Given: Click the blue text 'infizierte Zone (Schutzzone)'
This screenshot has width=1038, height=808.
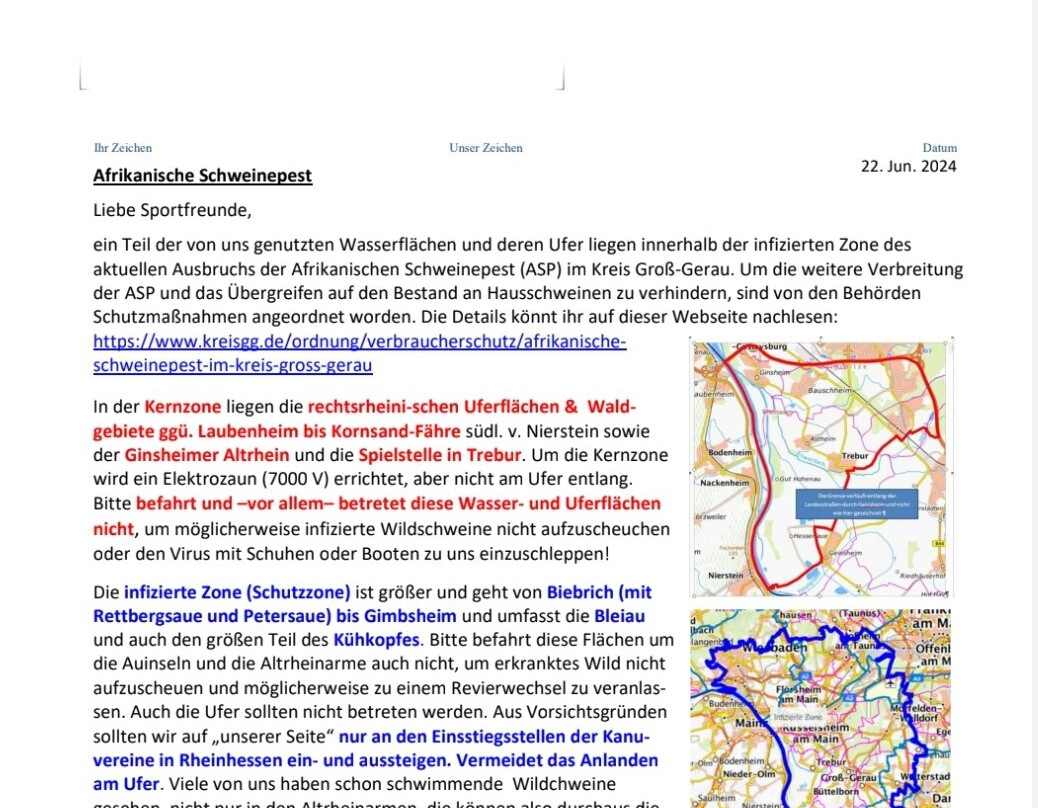Looking at the screenshot, I should [x=237, y=592].
